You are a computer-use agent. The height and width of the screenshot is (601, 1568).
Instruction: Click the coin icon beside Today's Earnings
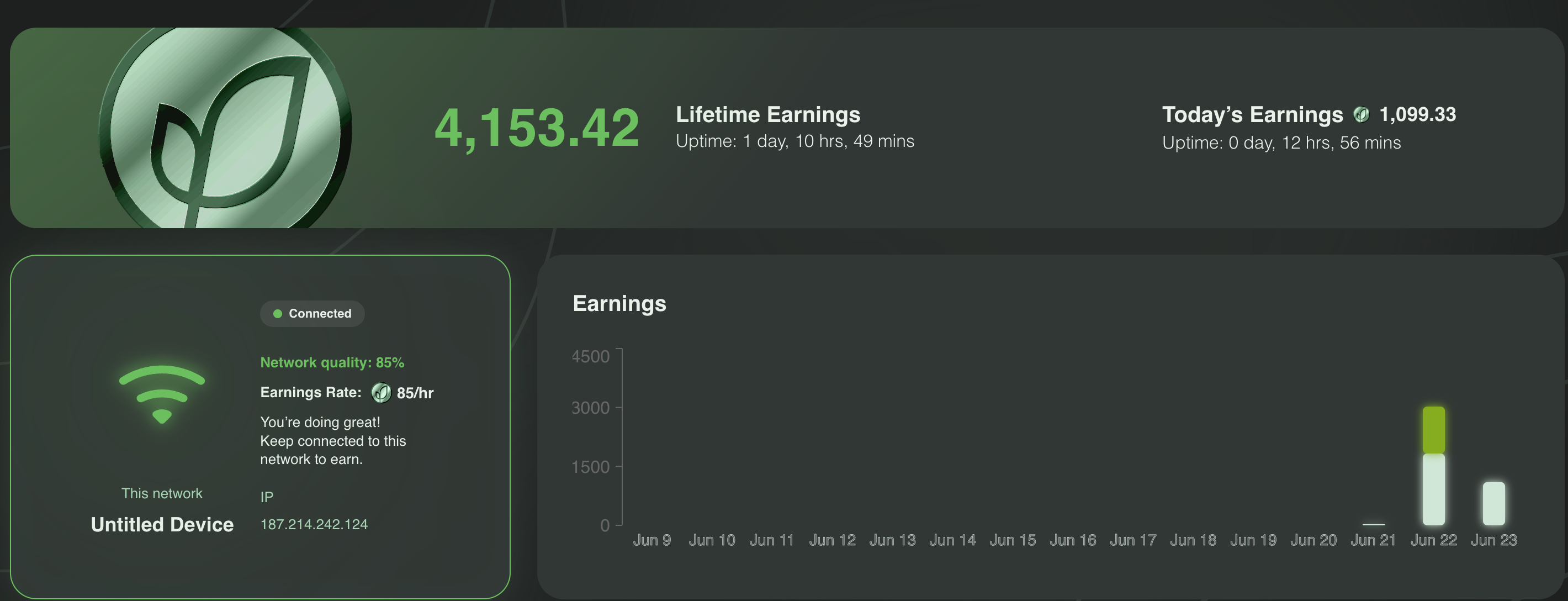[1361, 114]
